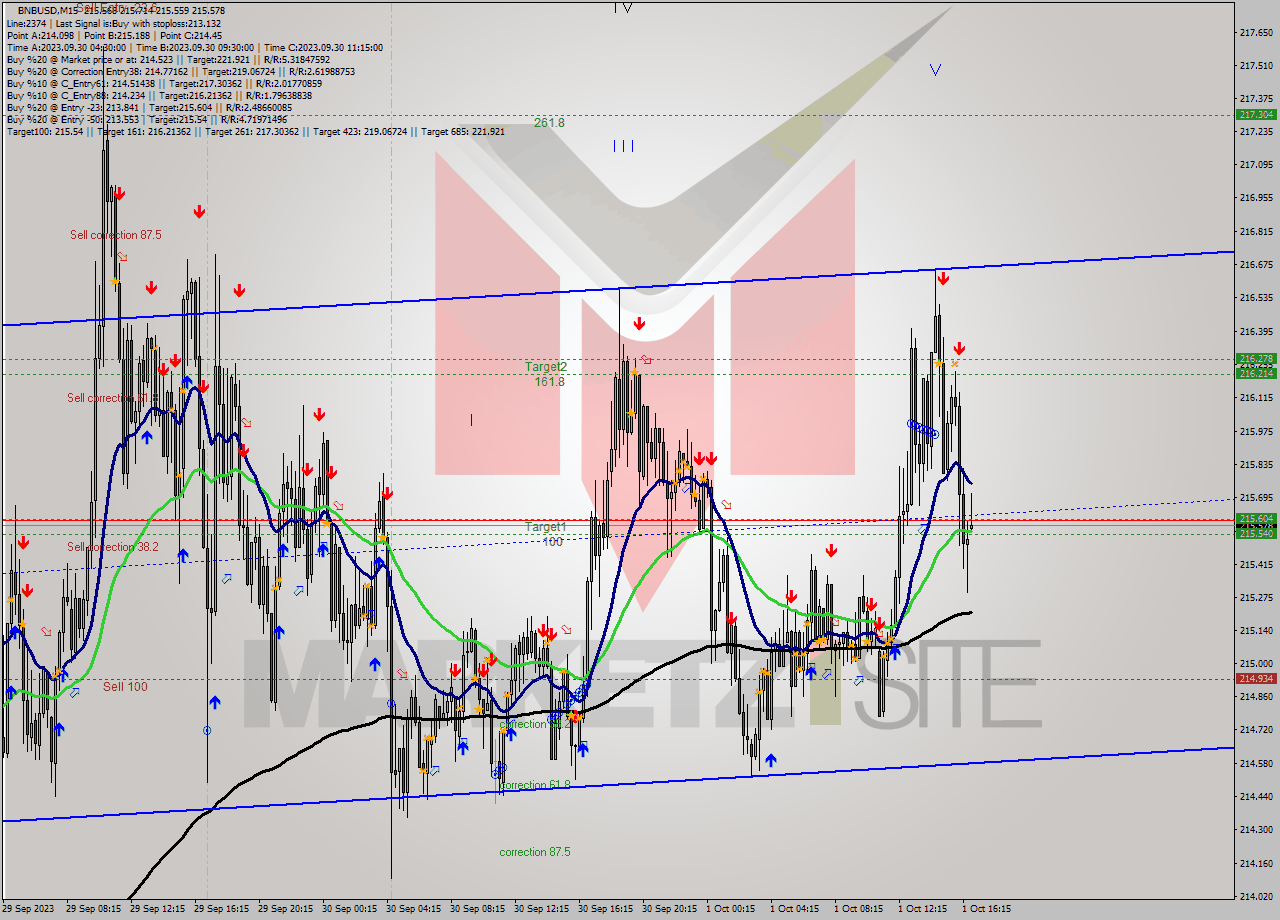Click the green 215.604 price tag

click(x=1256, y=518)
